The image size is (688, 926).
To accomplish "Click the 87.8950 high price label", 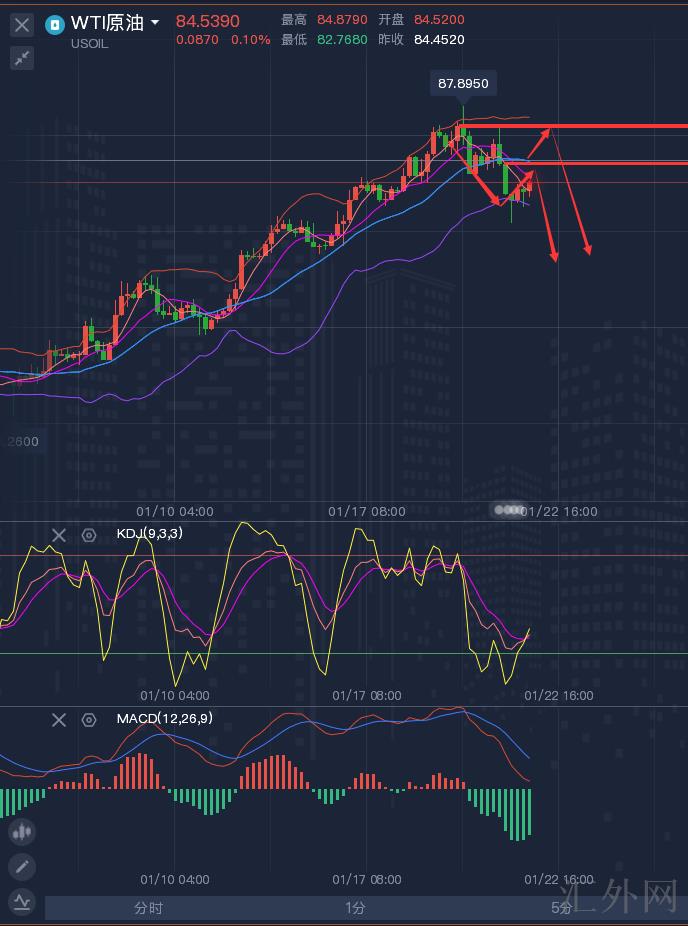I will 463,84.
